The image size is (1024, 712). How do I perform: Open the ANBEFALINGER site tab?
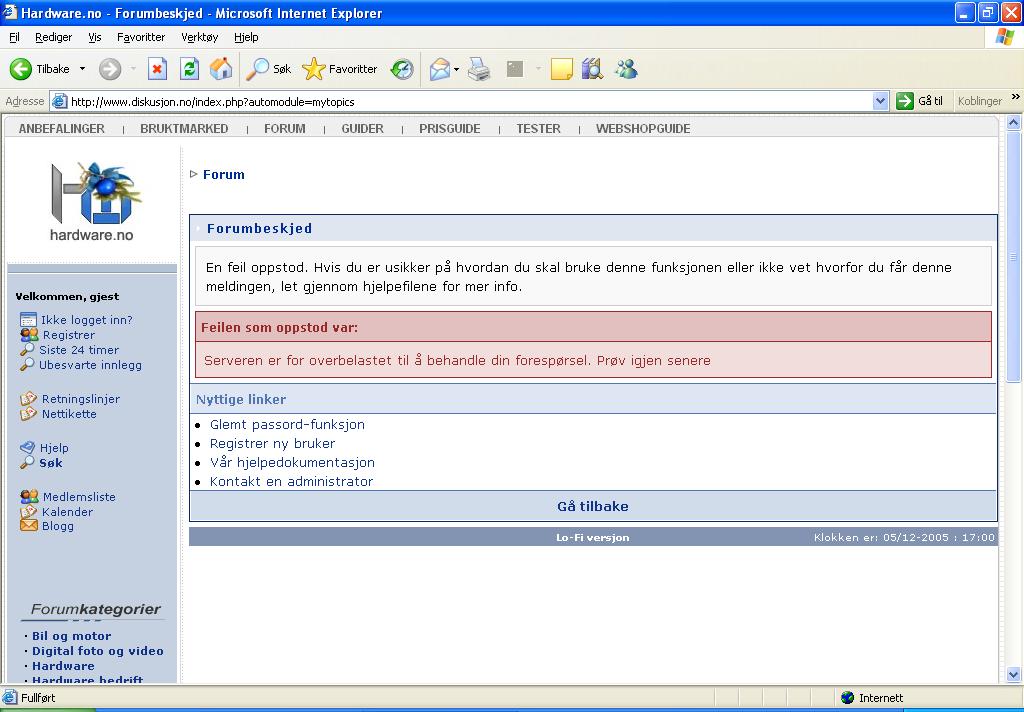[x=61, y=129]
